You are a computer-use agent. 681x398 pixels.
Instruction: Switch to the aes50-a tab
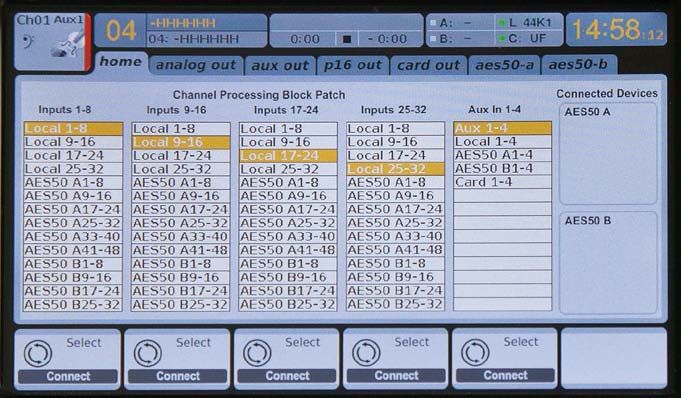click(x=504, y=65)
